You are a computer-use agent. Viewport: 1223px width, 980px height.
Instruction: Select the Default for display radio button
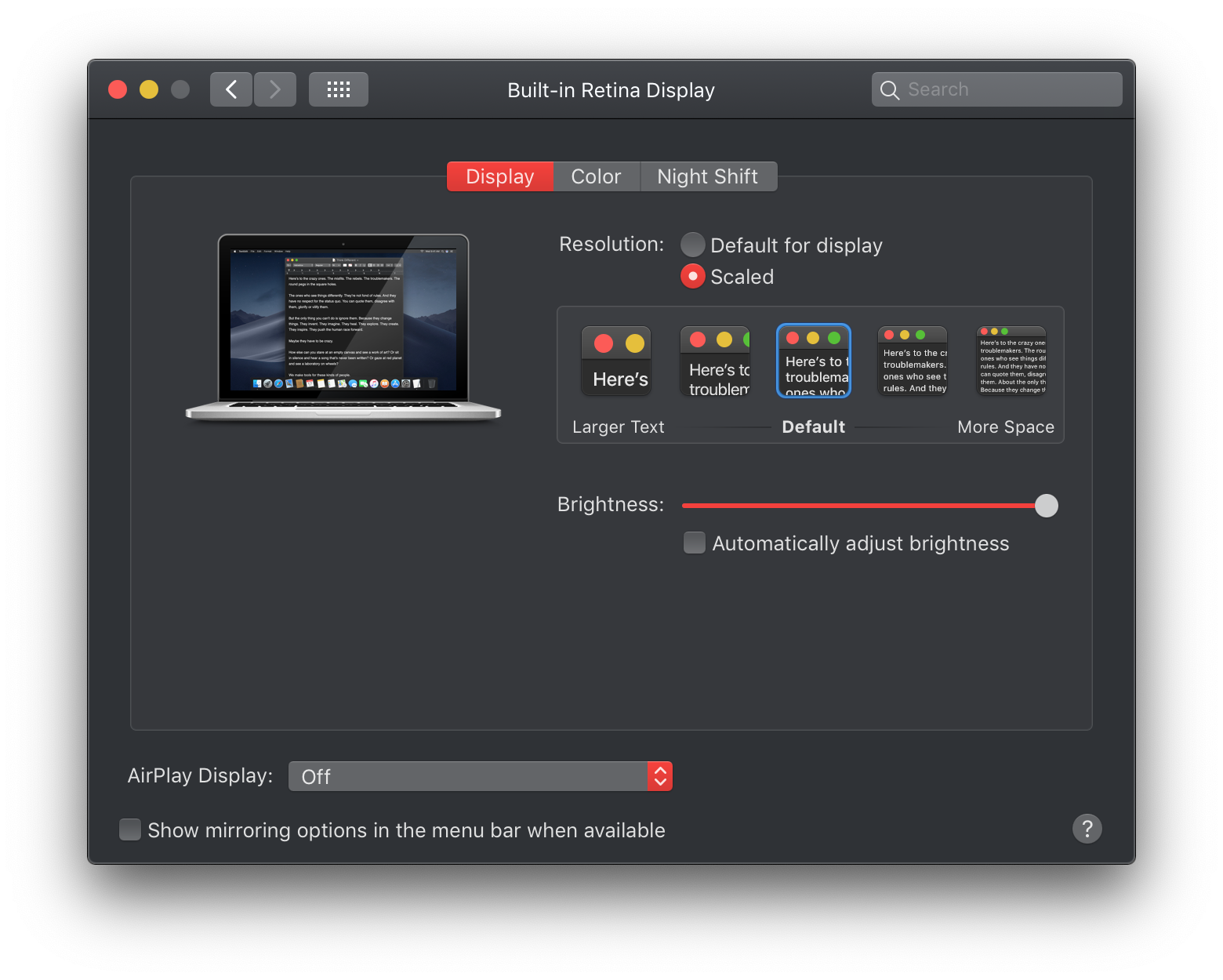(692, 245)
